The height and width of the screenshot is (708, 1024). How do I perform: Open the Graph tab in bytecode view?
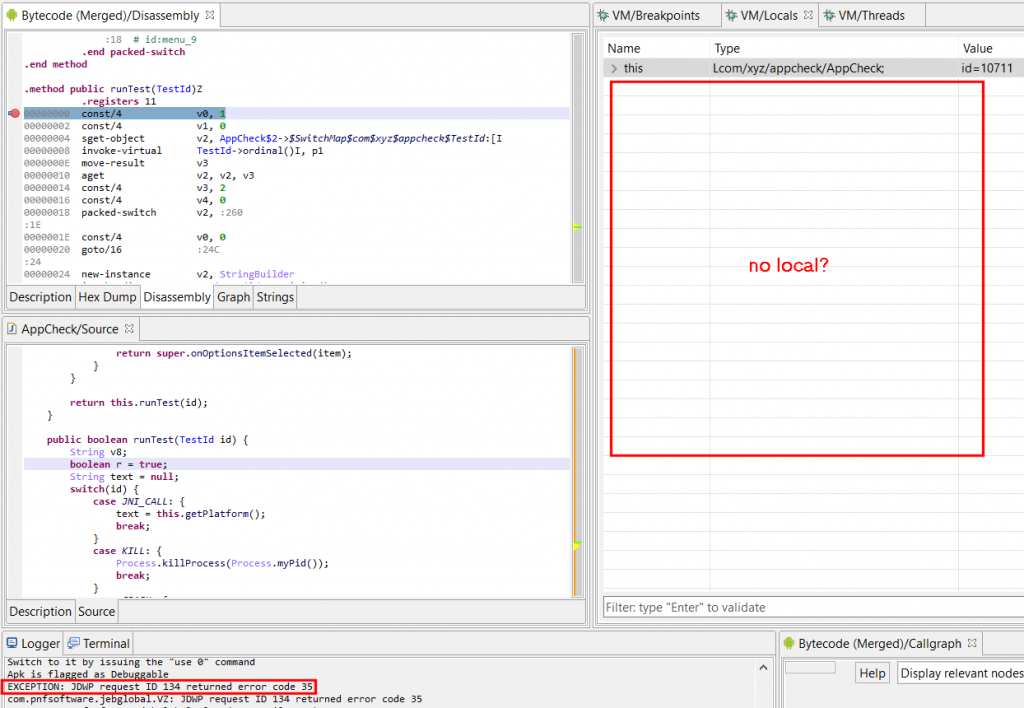pos(233,297)
